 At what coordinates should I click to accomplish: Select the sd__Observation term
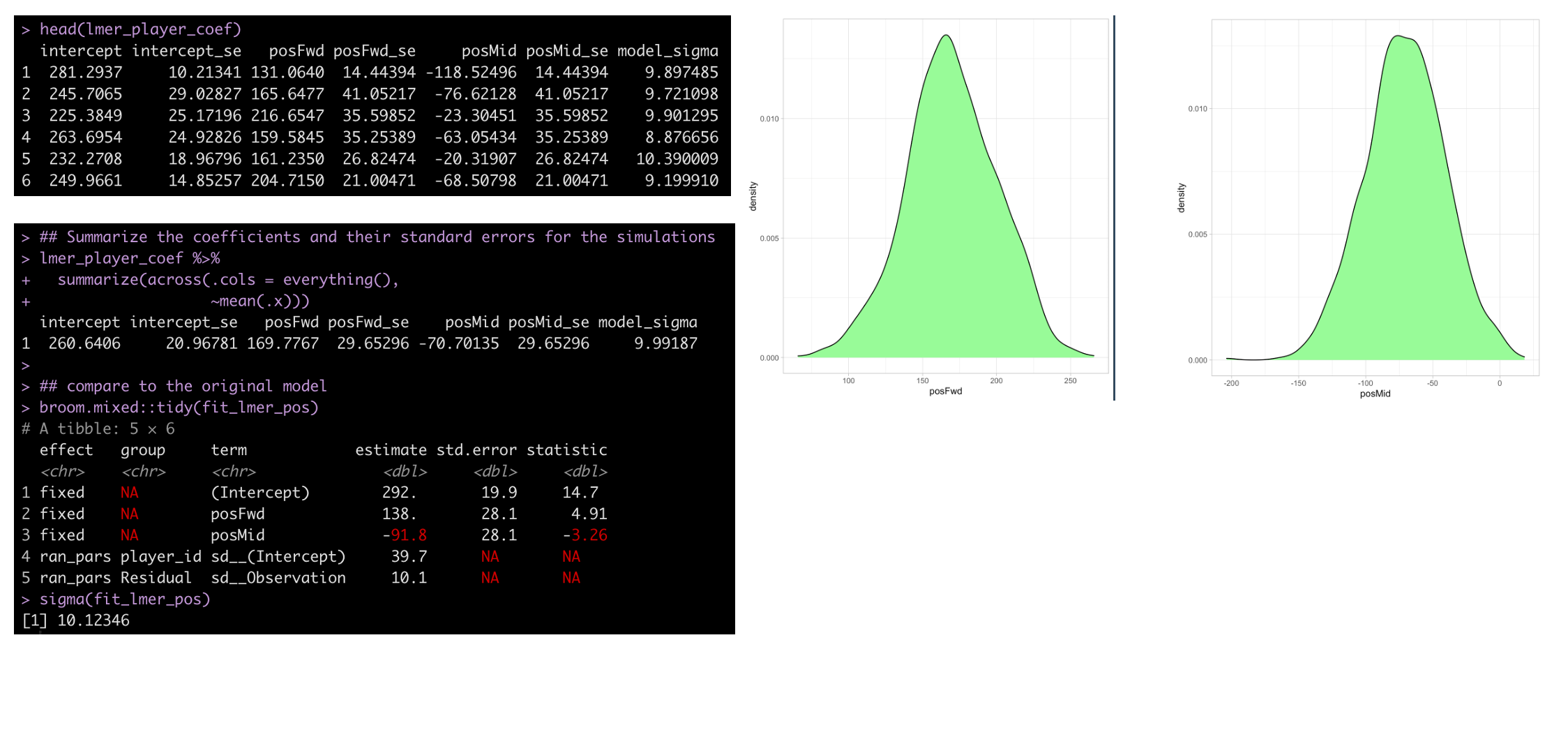(x=278, y=578)
